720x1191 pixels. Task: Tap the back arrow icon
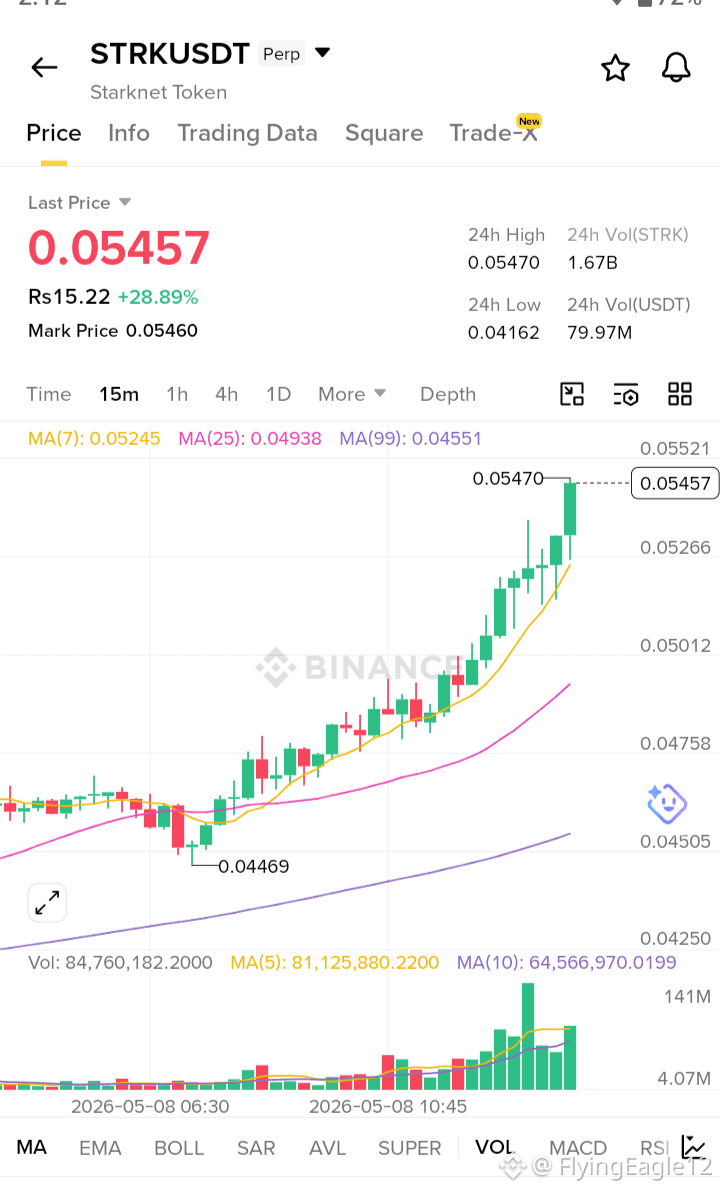tap(44, 68)
